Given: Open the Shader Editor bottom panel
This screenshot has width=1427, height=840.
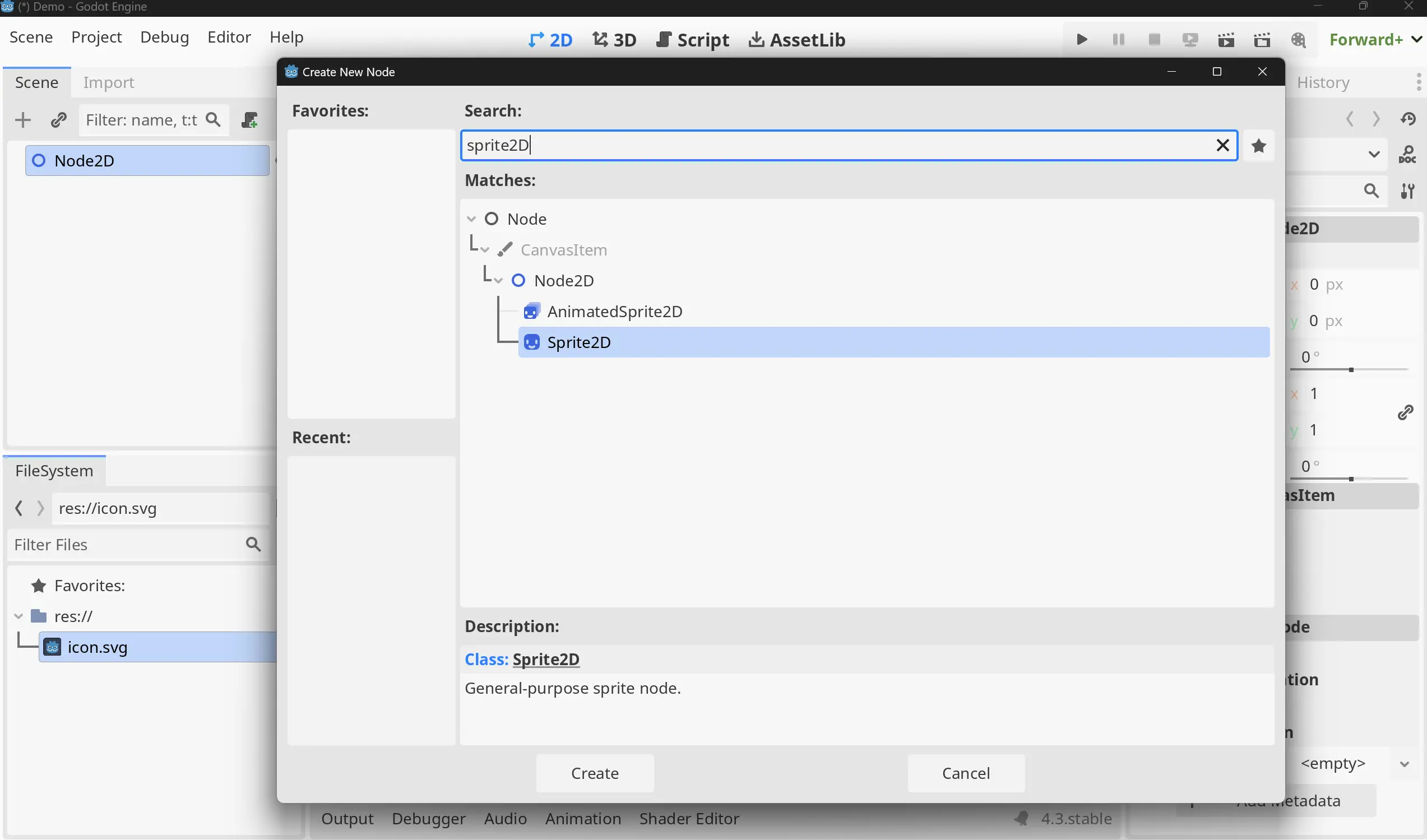Looking at the screenshot, I should tap(689, 819).
